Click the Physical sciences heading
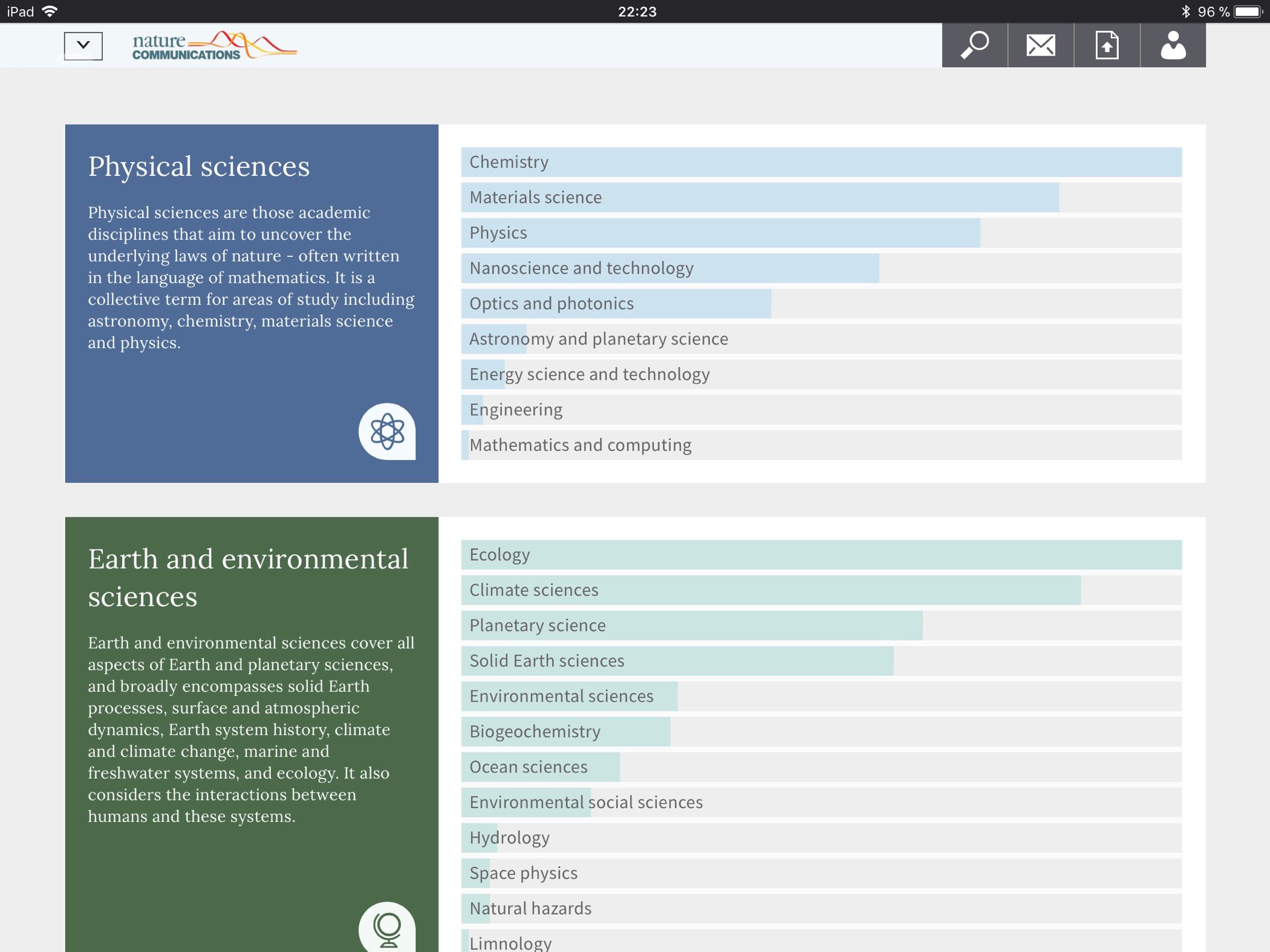The width and height of the screenshot is (1270, 952). [199, 166]
